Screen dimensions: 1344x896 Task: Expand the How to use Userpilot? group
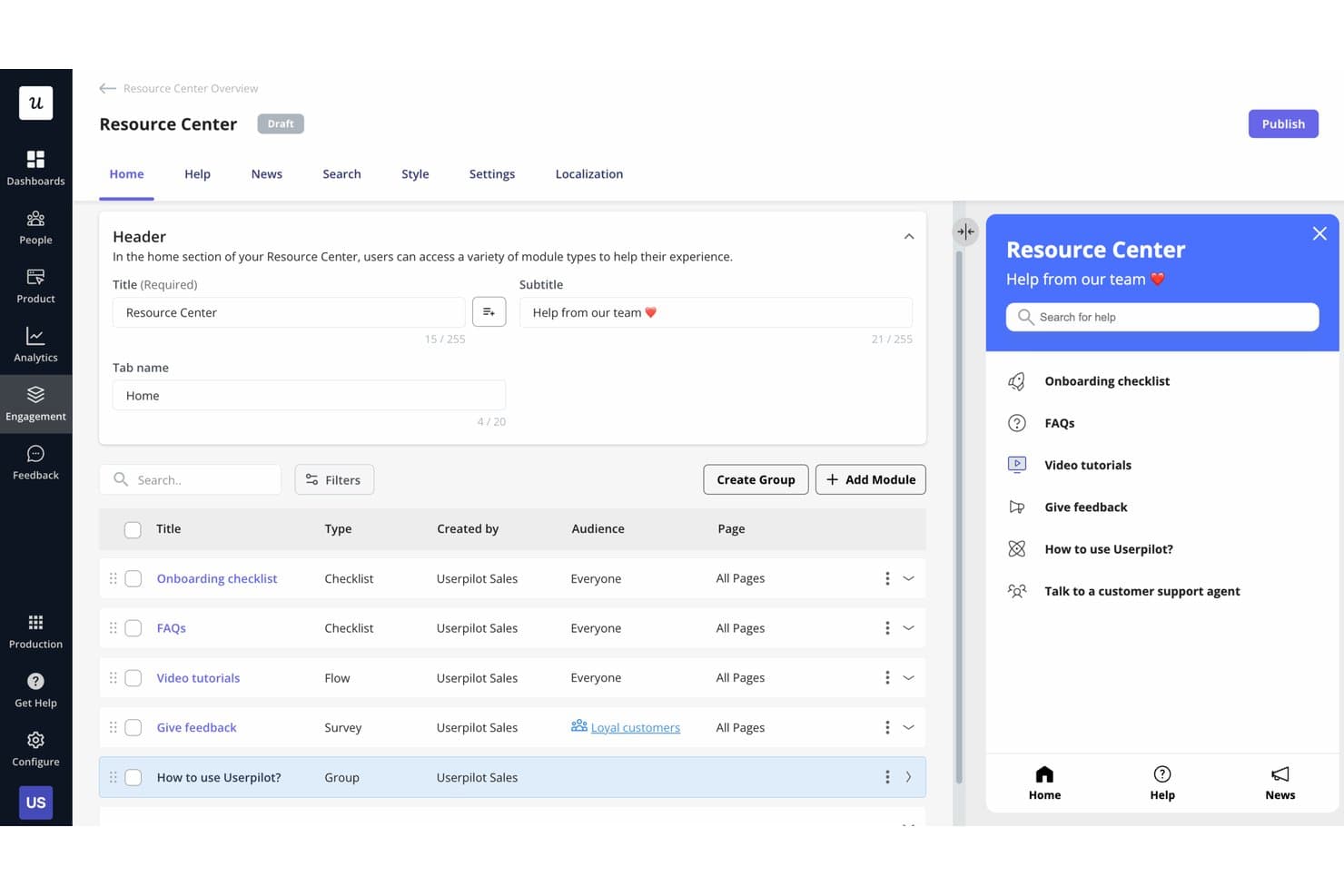[x=908, y=777]
